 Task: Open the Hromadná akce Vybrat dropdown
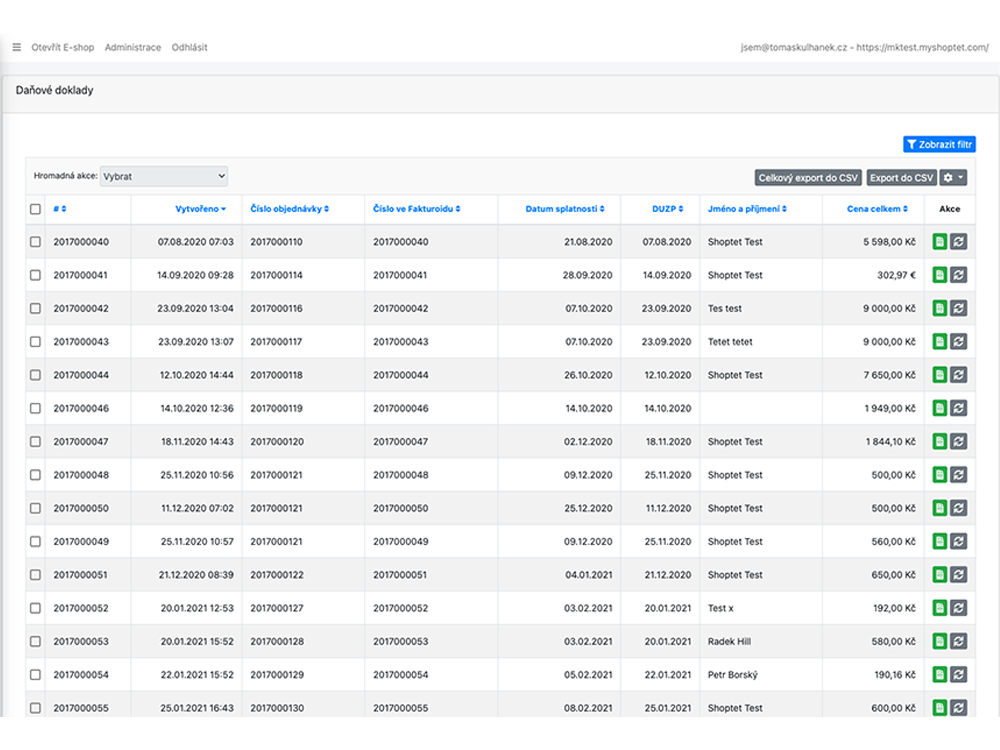click(164, 176)
